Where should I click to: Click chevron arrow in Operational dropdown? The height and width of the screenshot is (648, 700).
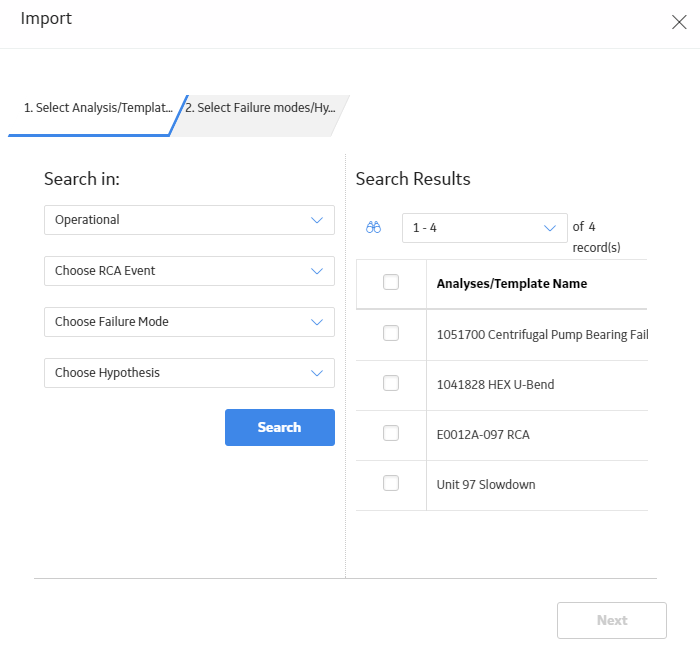click(x=317, y=220)
